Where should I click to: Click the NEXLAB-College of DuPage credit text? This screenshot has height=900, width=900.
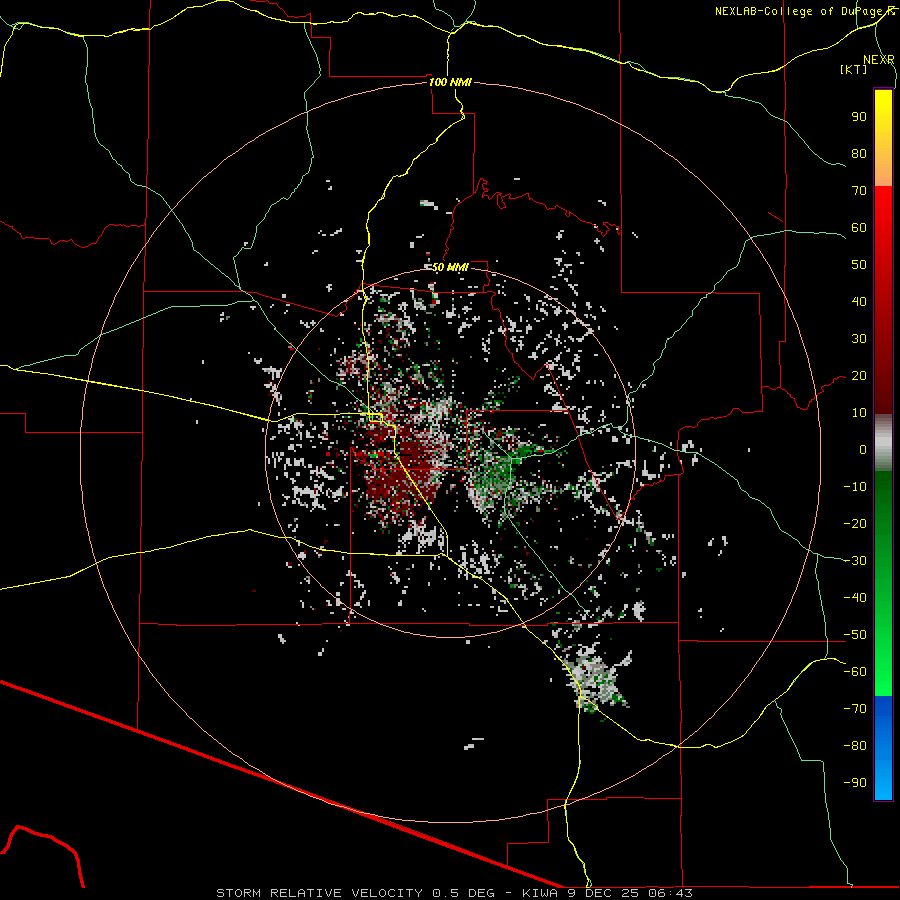(x=804, y=11)
